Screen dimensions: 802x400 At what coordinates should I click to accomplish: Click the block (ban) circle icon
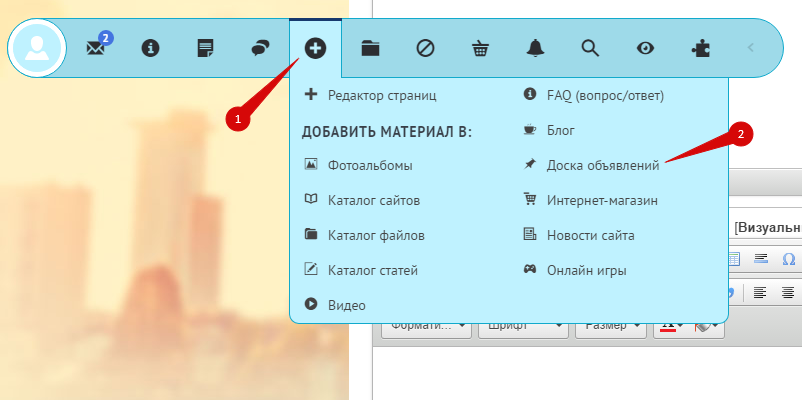click(425, 48)
